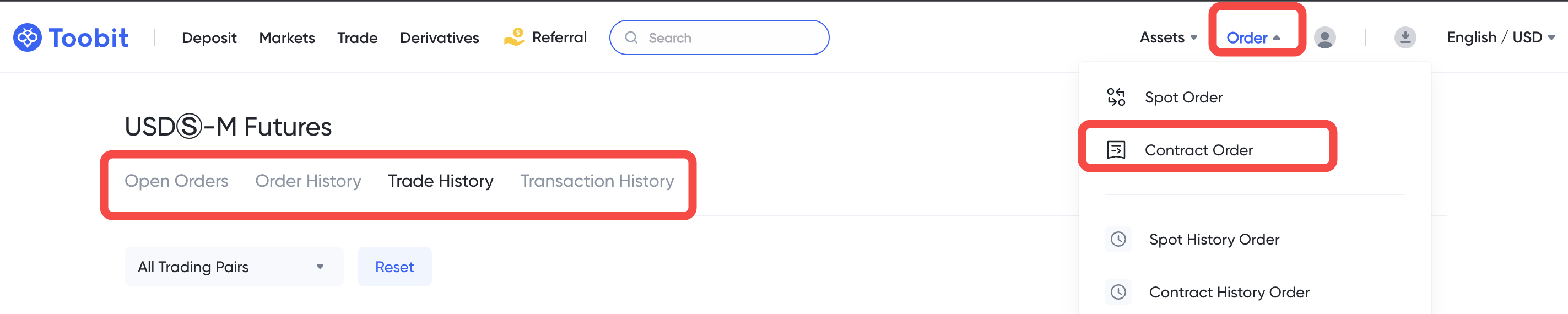The width and height of the screenshot is (1568, 314).
Task: Click the Spot Order swap icon
Action: coord(1116,98)
